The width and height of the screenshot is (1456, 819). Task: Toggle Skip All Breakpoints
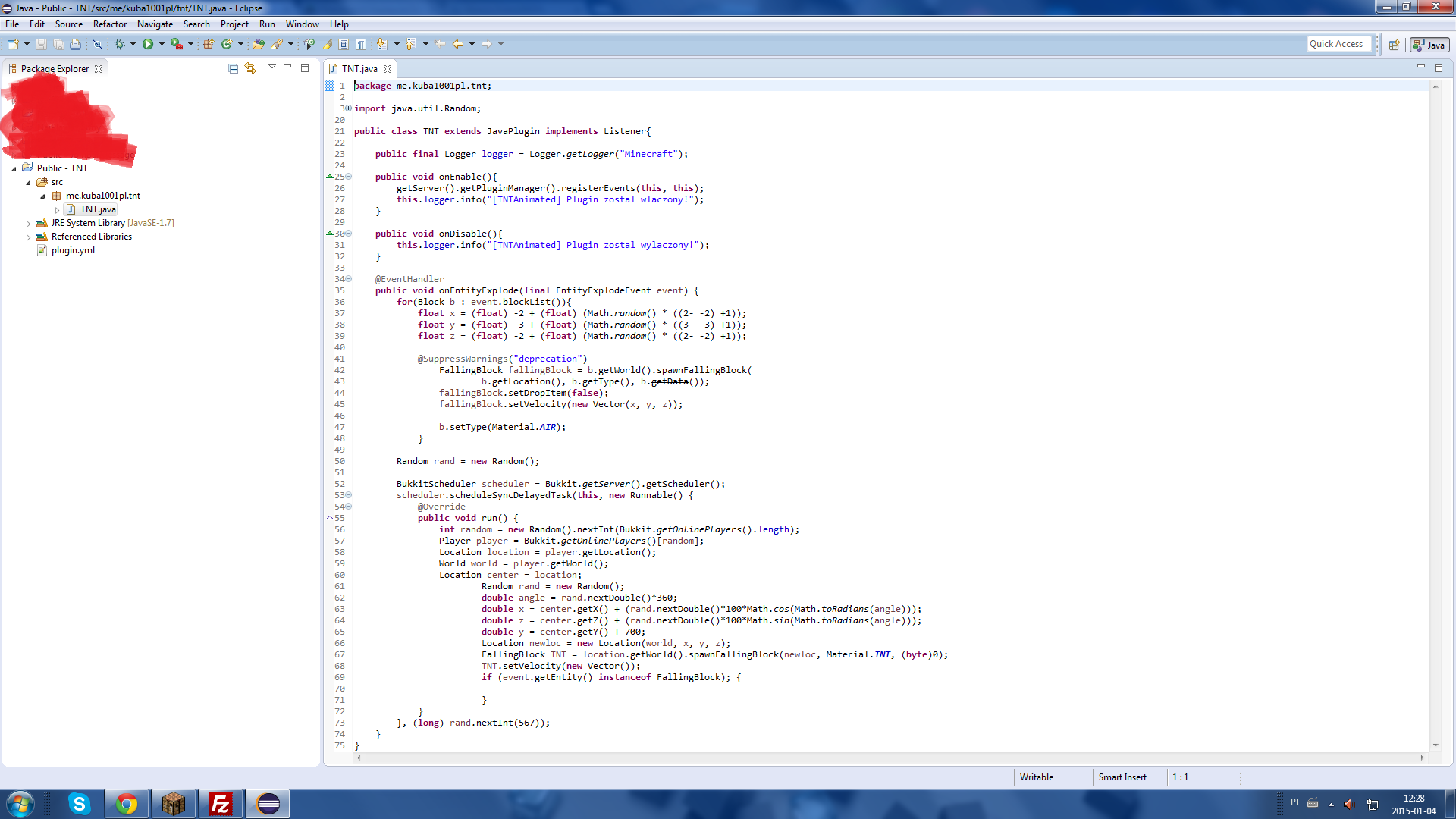(97, 44)
